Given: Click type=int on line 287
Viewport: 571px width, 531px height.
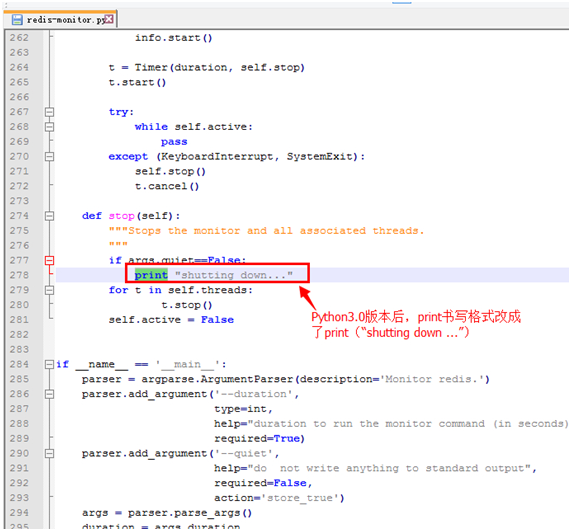Looking at the screenshot, I should pyautogui.click(x=240, y=409).
